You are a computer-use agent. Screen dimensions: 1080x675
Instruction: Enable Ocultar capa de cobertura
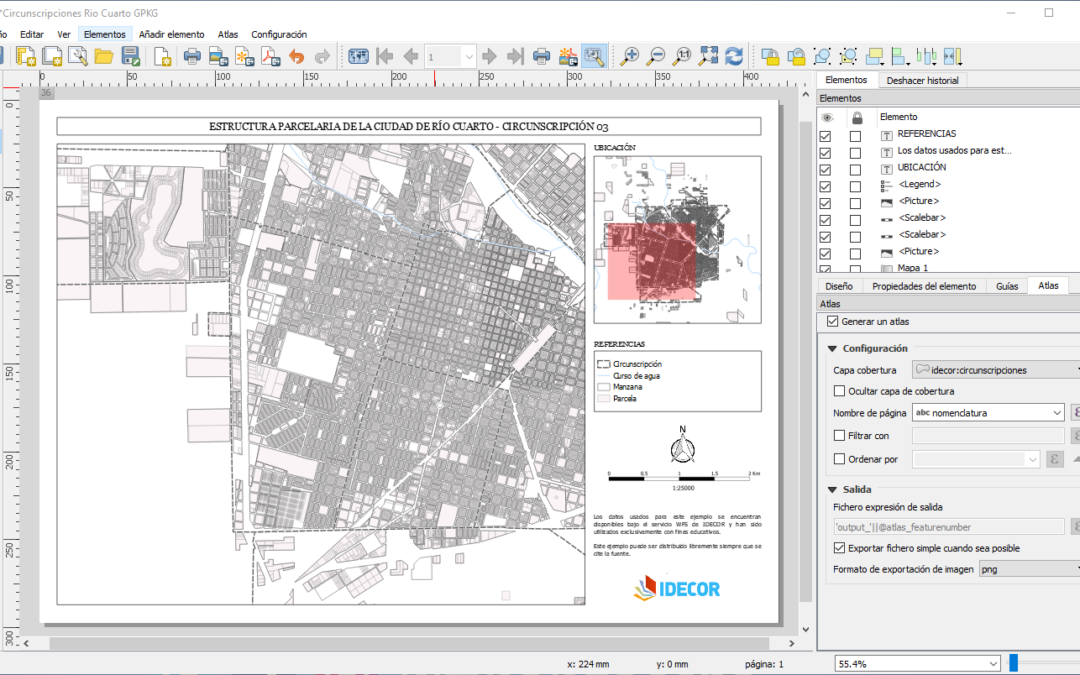pos(839,391)
